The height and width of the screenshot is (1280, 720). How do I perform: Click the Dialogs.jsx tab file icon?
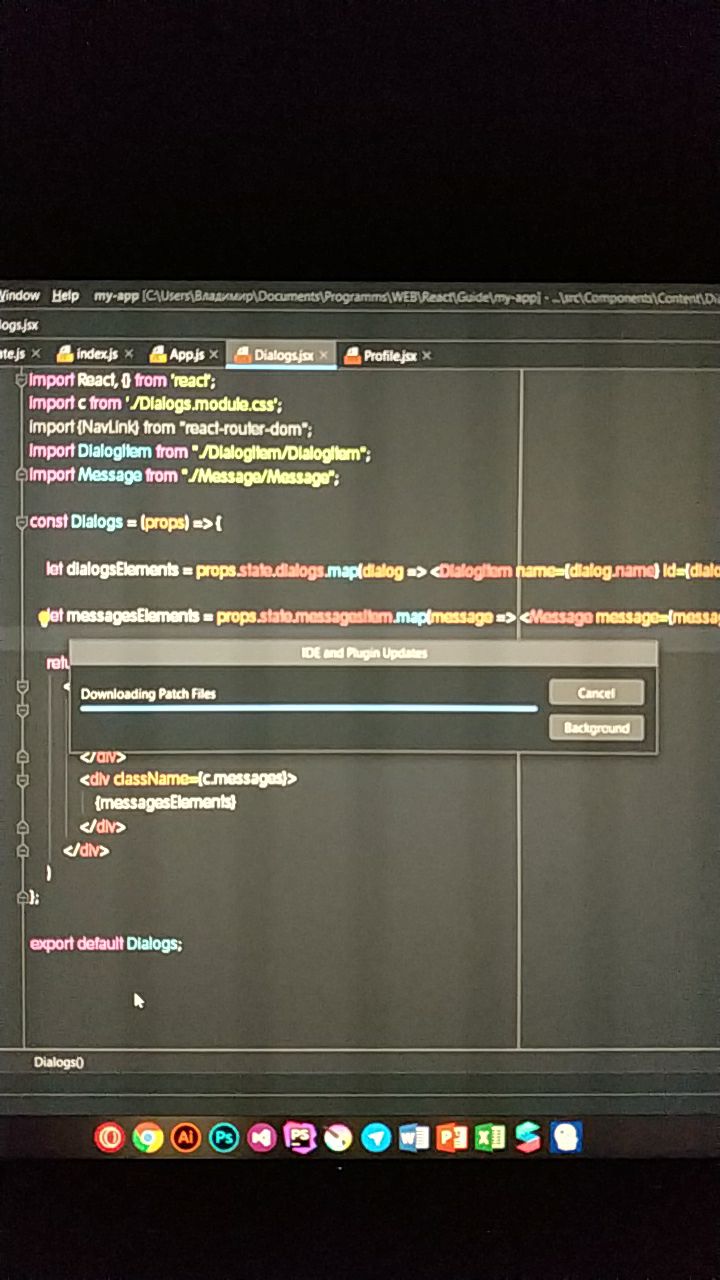(x=242, y=355)
